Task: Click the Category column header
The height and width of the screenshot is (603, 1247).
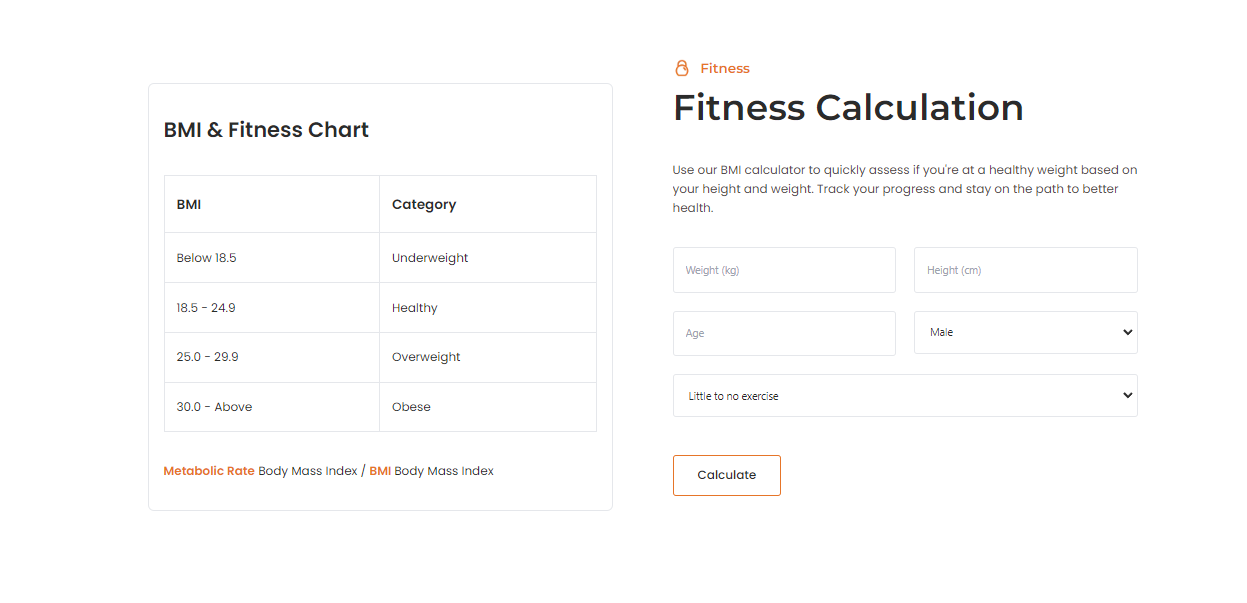Action: (x=424, y=205)
